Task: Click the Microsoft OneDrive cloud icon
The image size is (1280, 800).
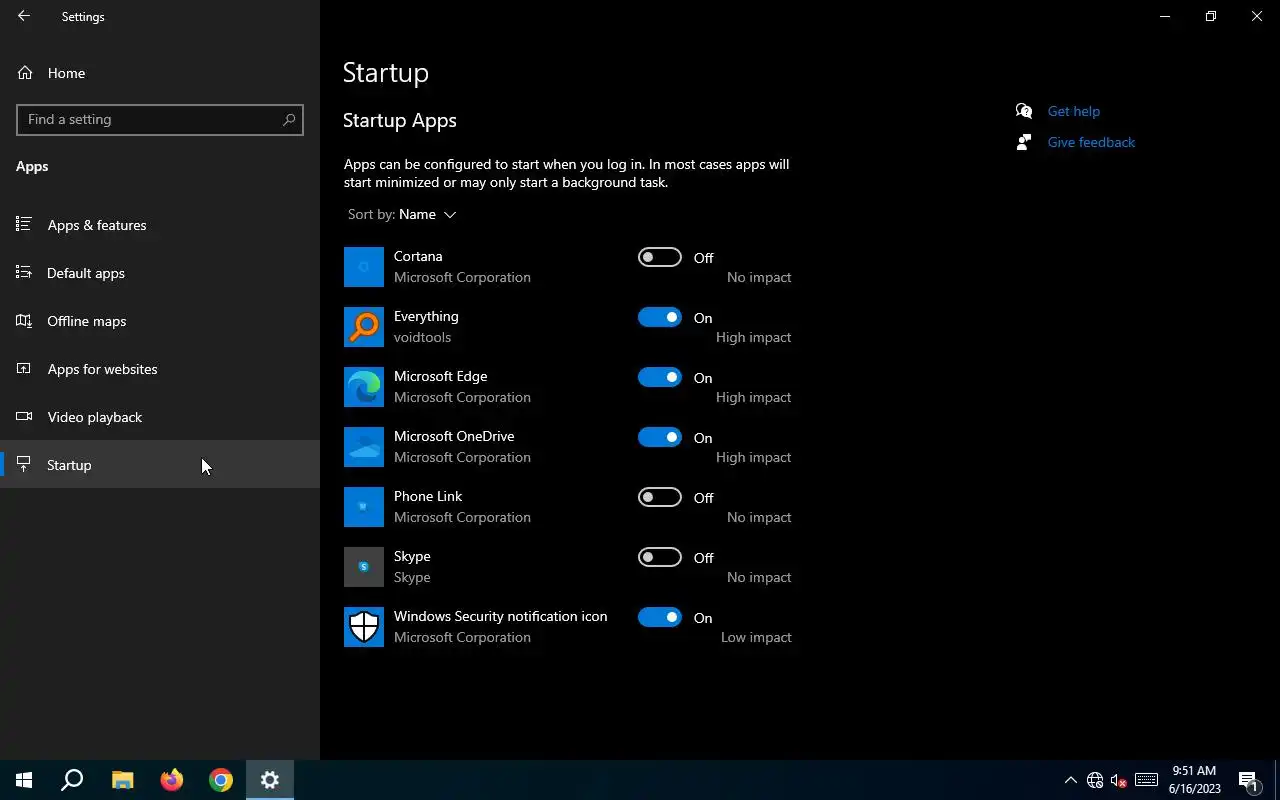Action: [364, 447]
